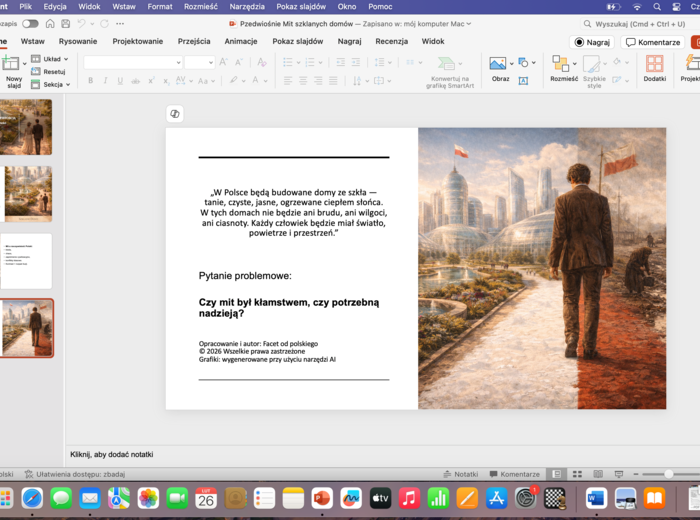The image size is (700, 520).
Task: Open reading view from status bar
Action: tap(597, 474)
